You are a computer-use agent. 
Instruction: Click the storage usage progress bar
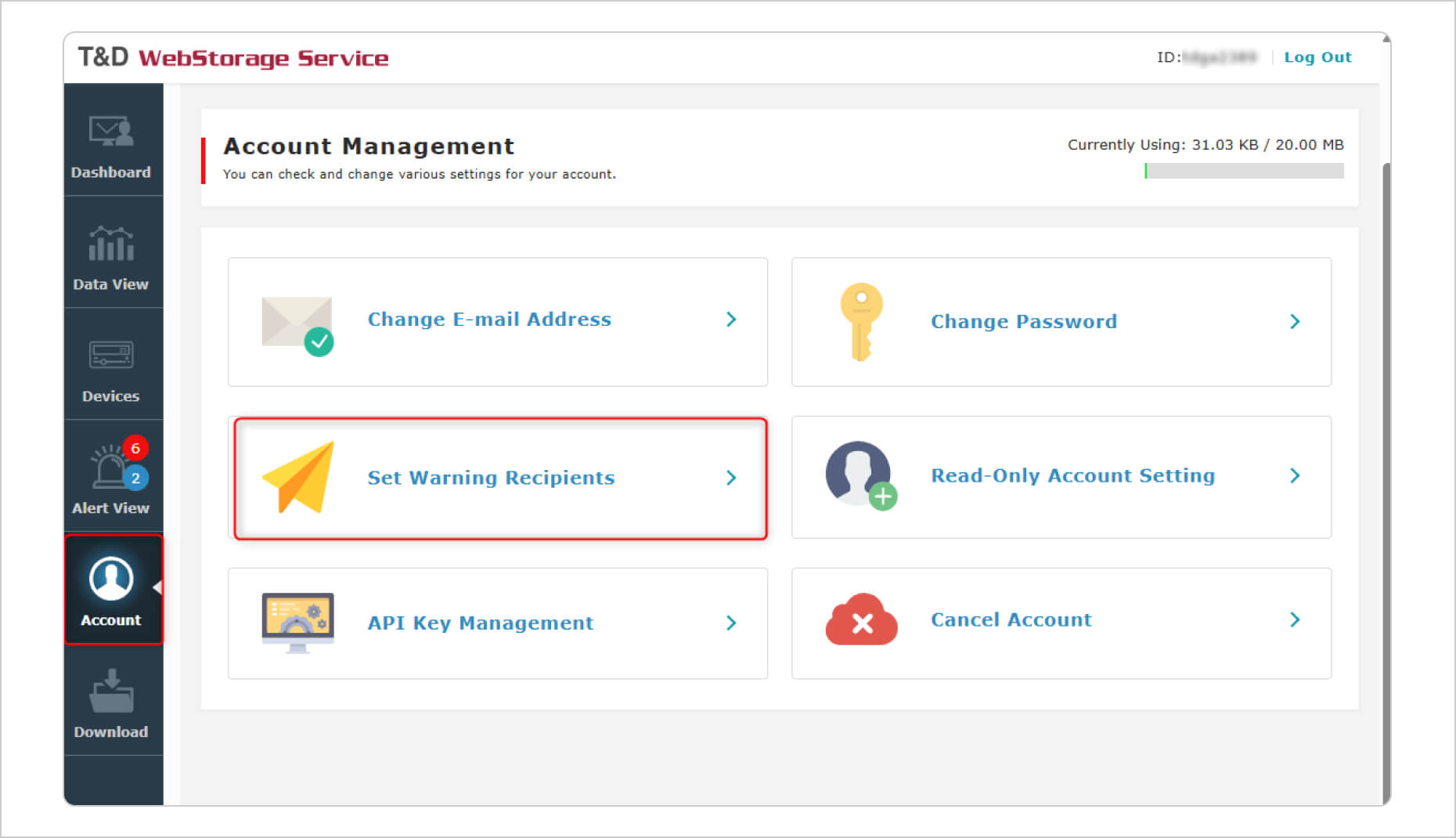(x=1244, y=171)
